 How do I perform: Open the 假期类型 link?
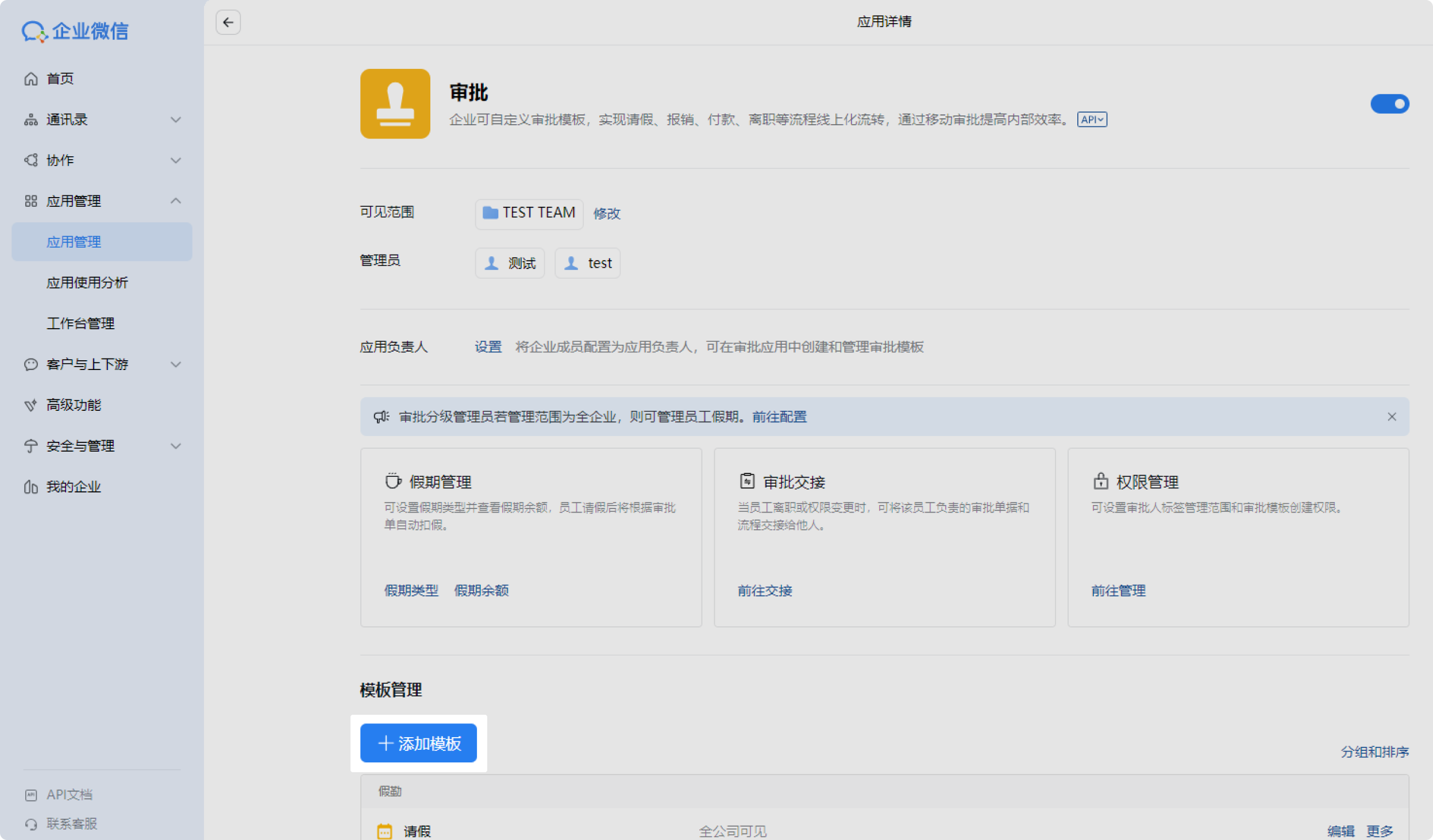click(411, 590)
